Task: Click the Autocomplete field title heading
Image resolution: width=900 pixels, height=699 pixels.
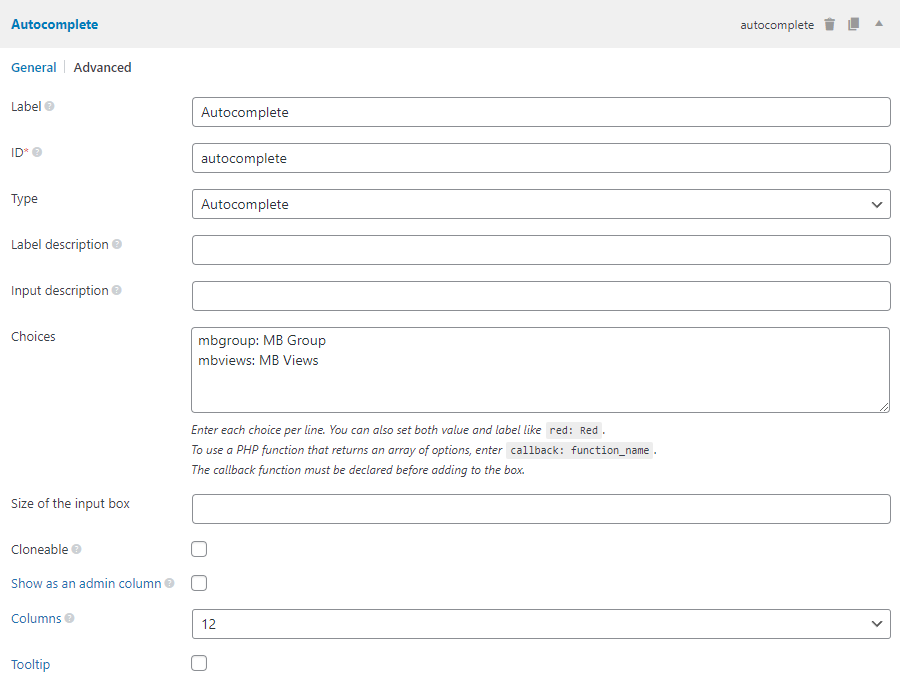Action: pos(54,24)
